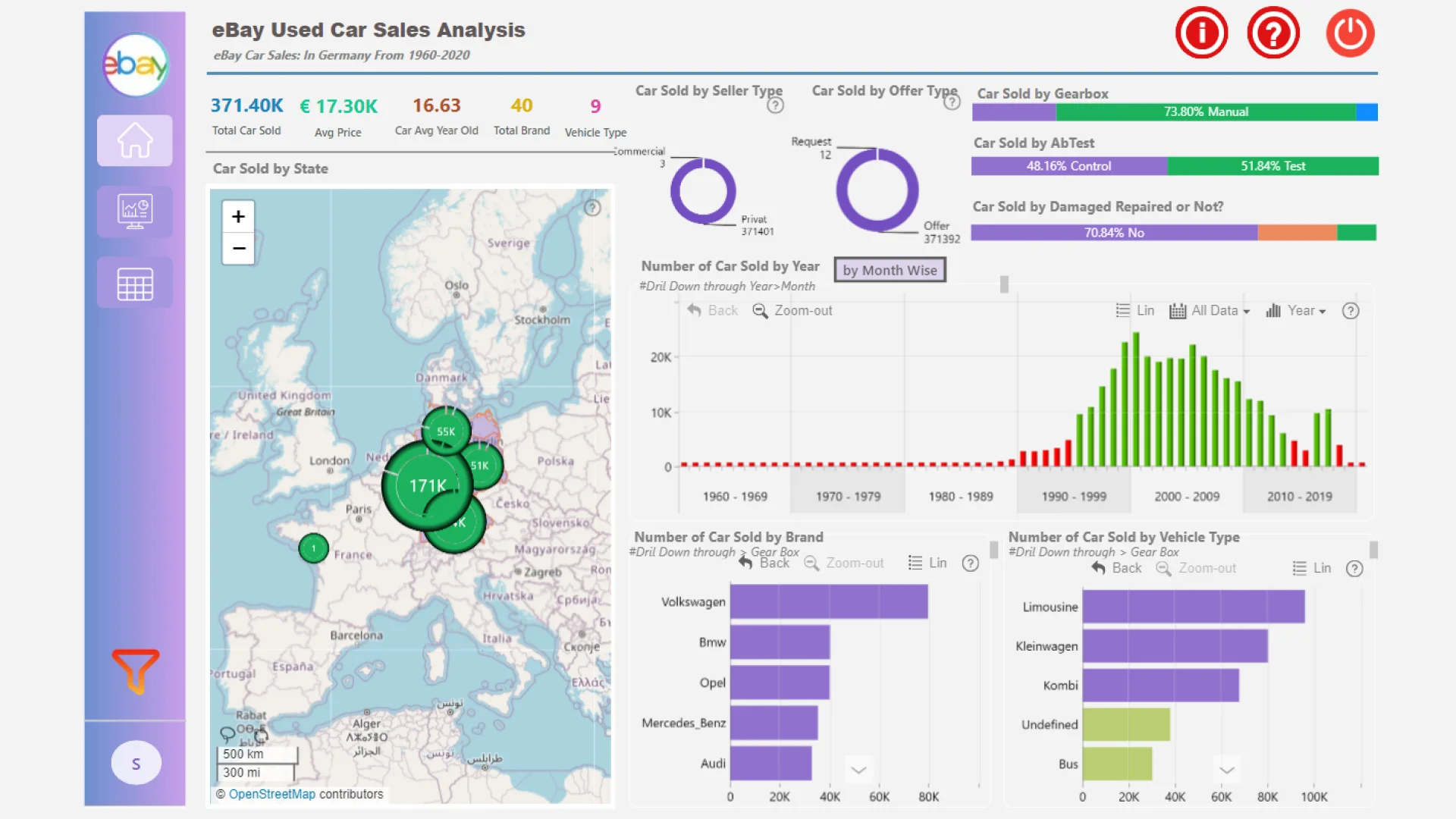The width and height of the screenshot is (1456, 819).
Task: Open the orange filter funnel icon
Action: [136, 670]
